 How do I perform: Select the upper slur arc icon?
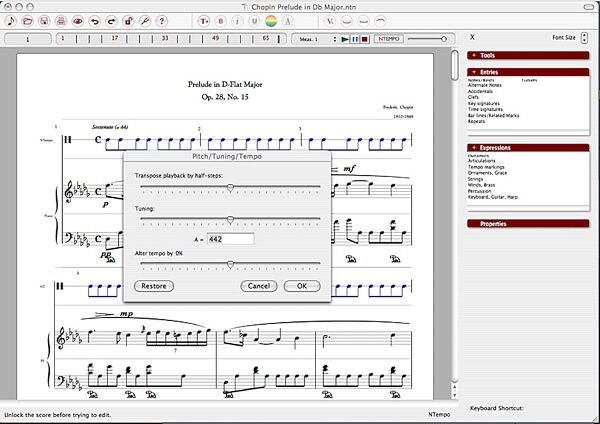(x=380, y=21)
